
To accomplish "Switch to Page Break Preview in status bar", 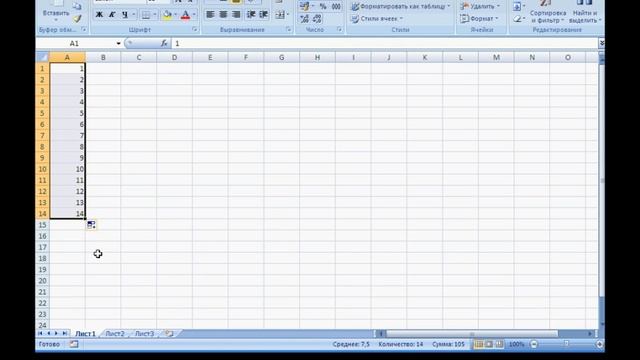I will point(499,344).
